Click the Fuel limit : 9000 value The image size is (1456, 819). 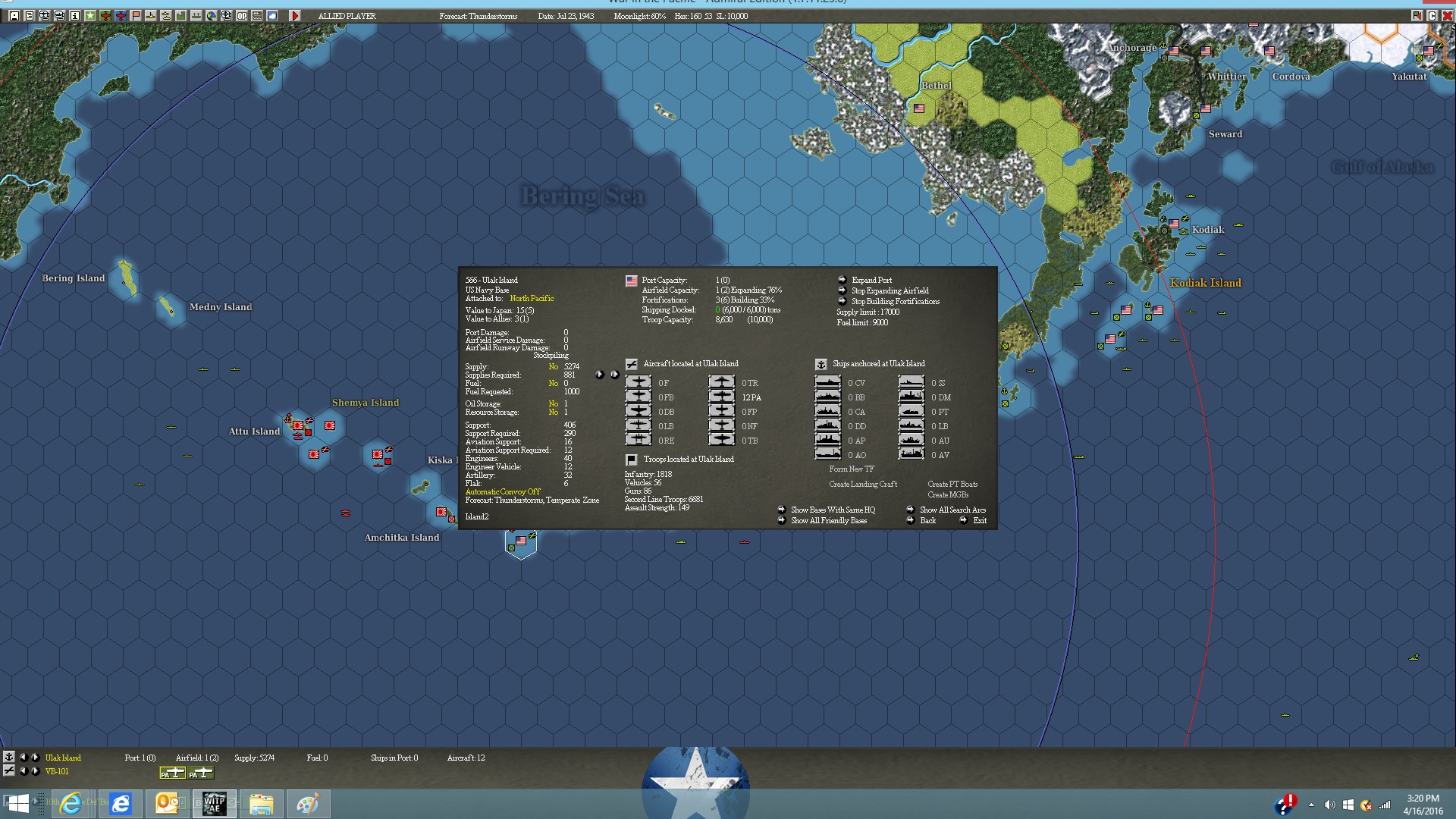(x=862, y=323)
